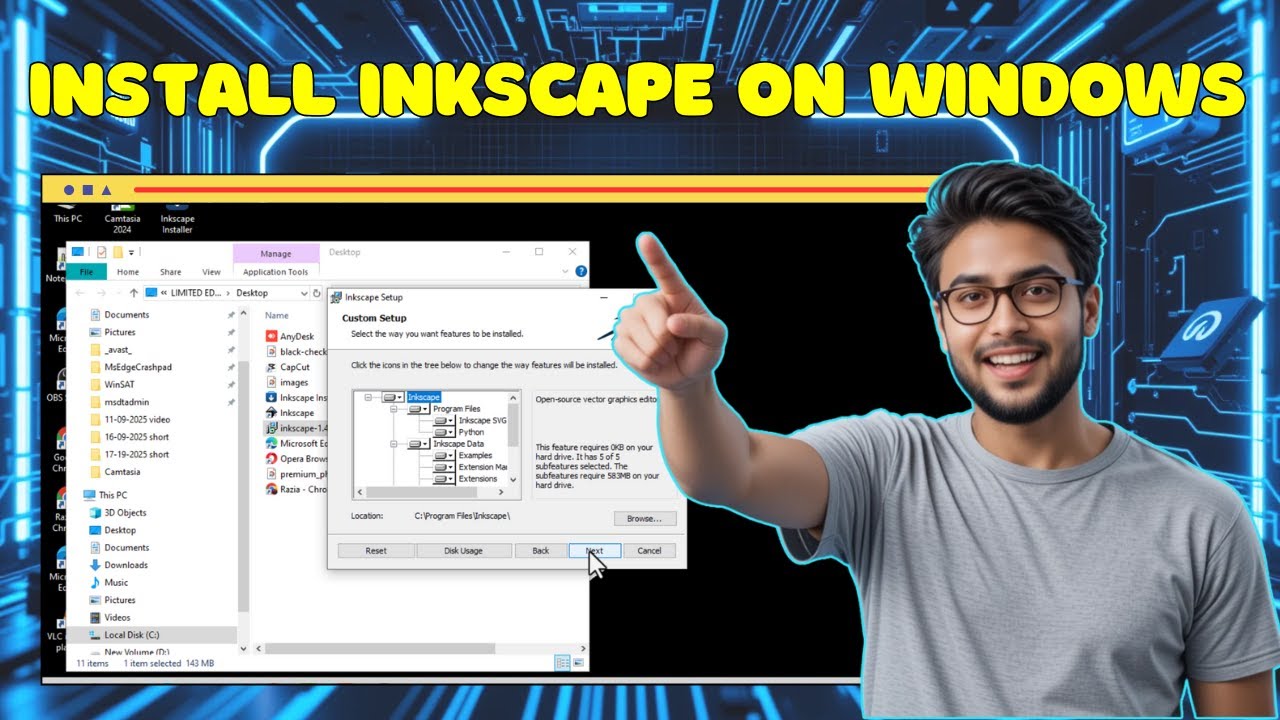1280x720 pixels.
Task: Open the Explorer address bar history dropdown
Action: tap(304, 293)
